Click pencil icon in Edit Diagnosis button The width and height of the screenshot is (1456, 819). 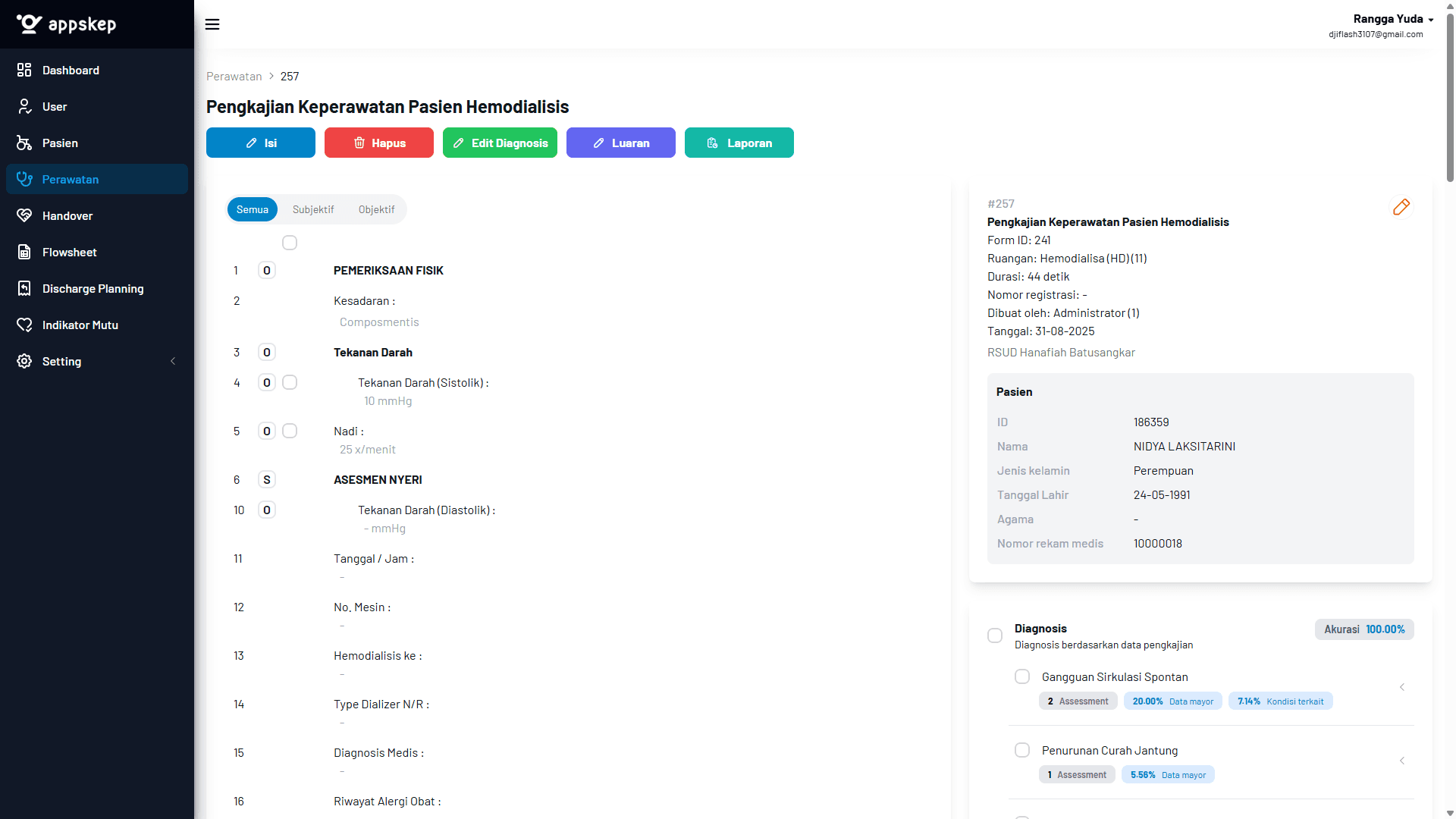(458, 143)
